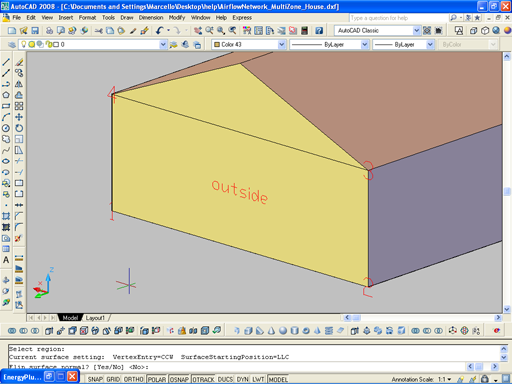Select the Polygon draw tool
The image size is (512, 384).
coord(6,95)
